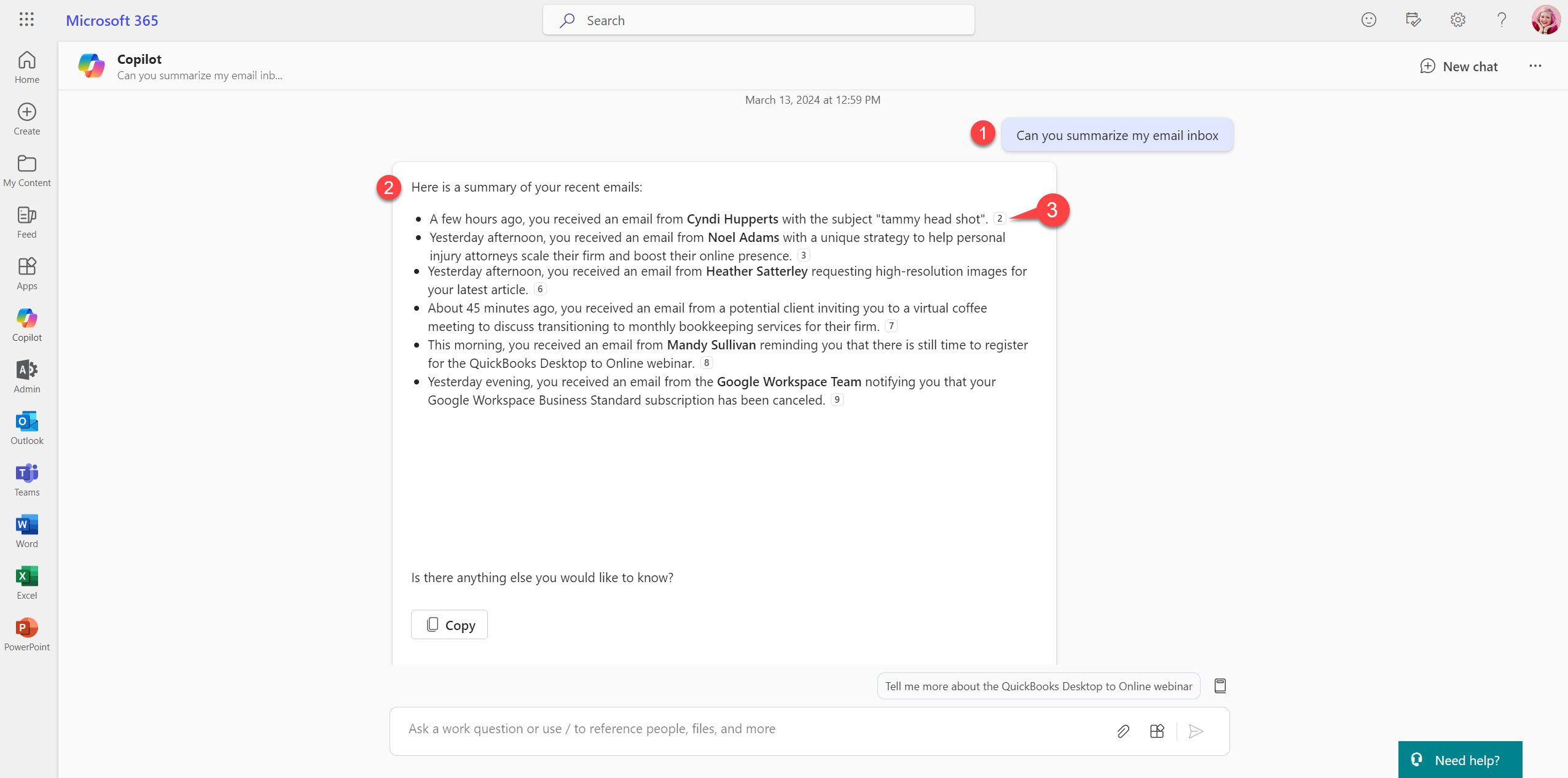Open My Content
Screen dimensions: 1568x778
click(x=26, y=169)
